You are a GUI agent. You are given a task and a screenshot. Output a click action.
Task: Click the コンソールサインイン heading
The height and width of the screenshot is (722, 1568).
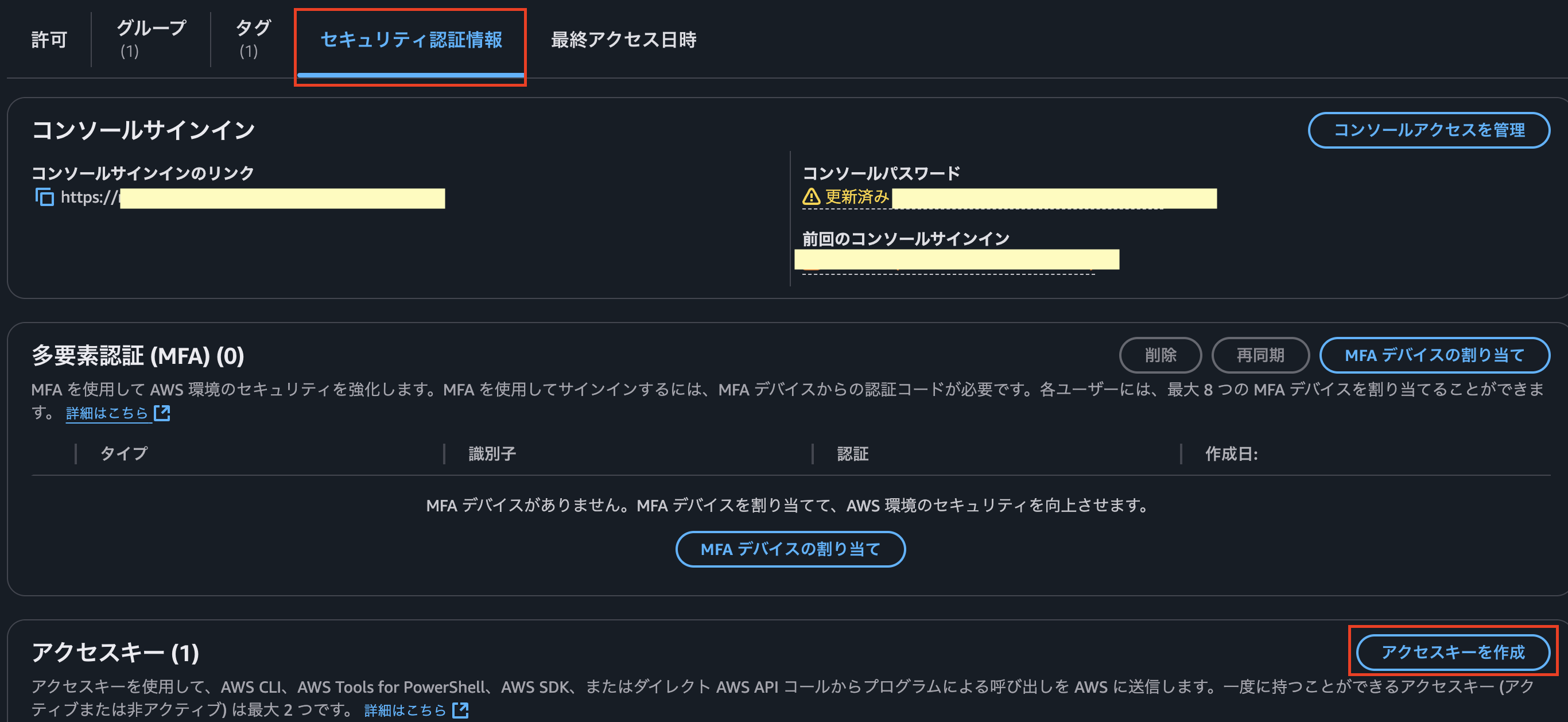click(143, 130)
